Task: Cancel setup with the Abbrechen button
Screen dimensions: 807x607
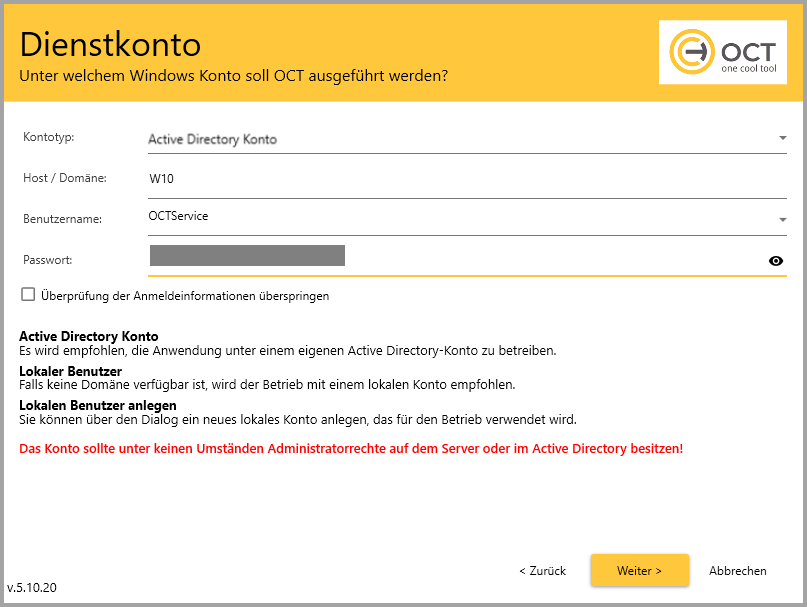Action: (x=737, y=570)
